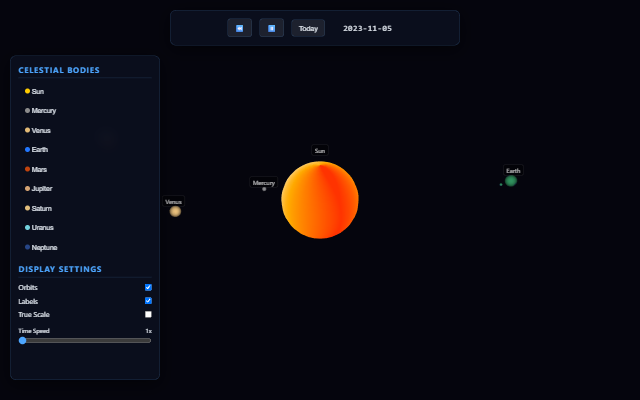Click the Venus label tag in the viewport
640x400 pixels.
point(173,202)
